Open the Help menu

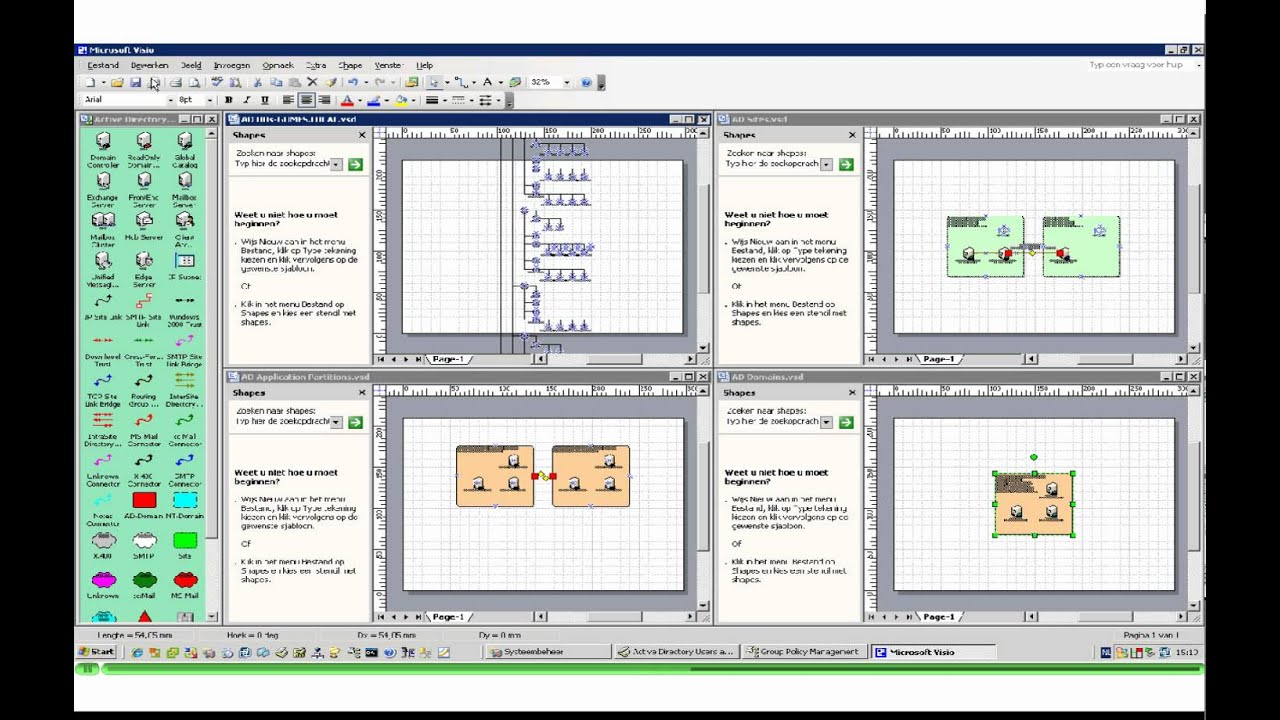(x=424, y=65)
